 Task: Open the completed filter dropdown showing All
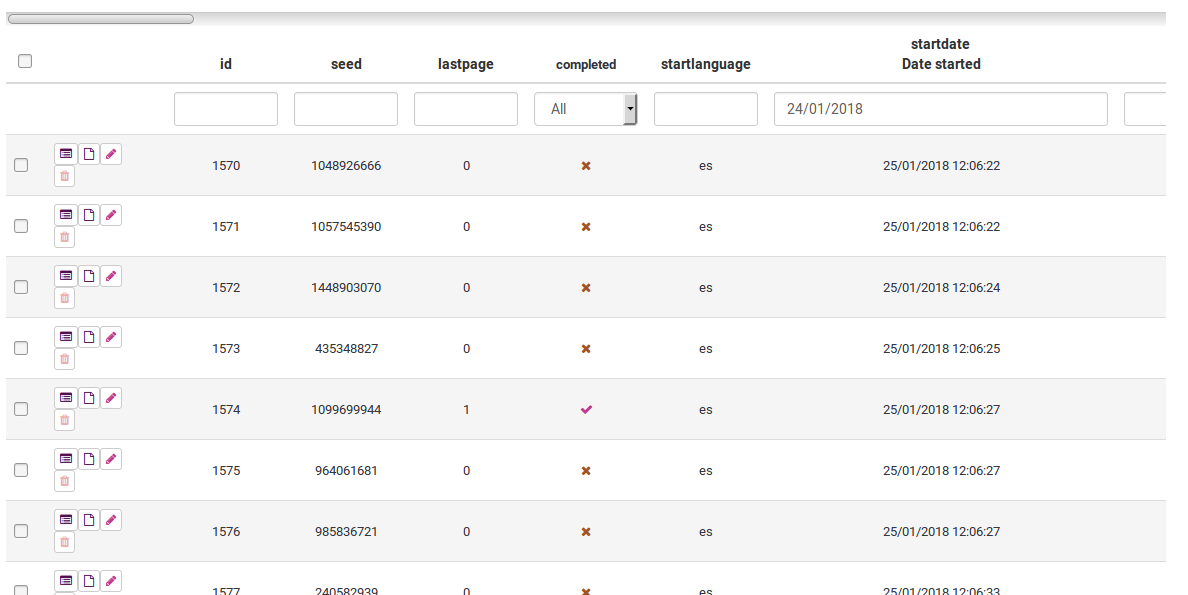[586, 109]
